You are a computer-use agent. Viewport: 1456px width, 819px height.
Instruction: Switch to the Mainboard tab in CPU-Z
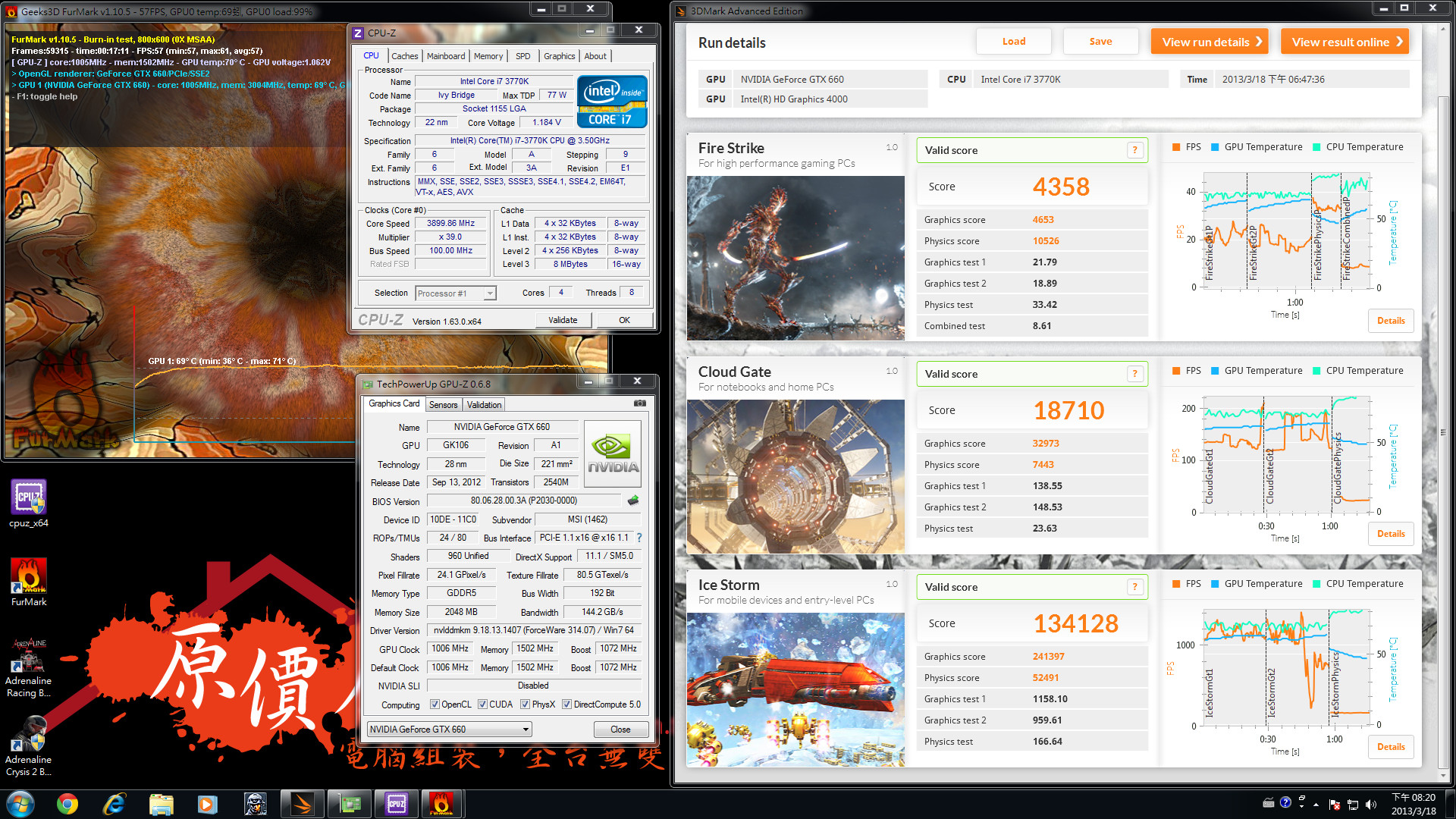pyautogui.click(x=446, y=56)
